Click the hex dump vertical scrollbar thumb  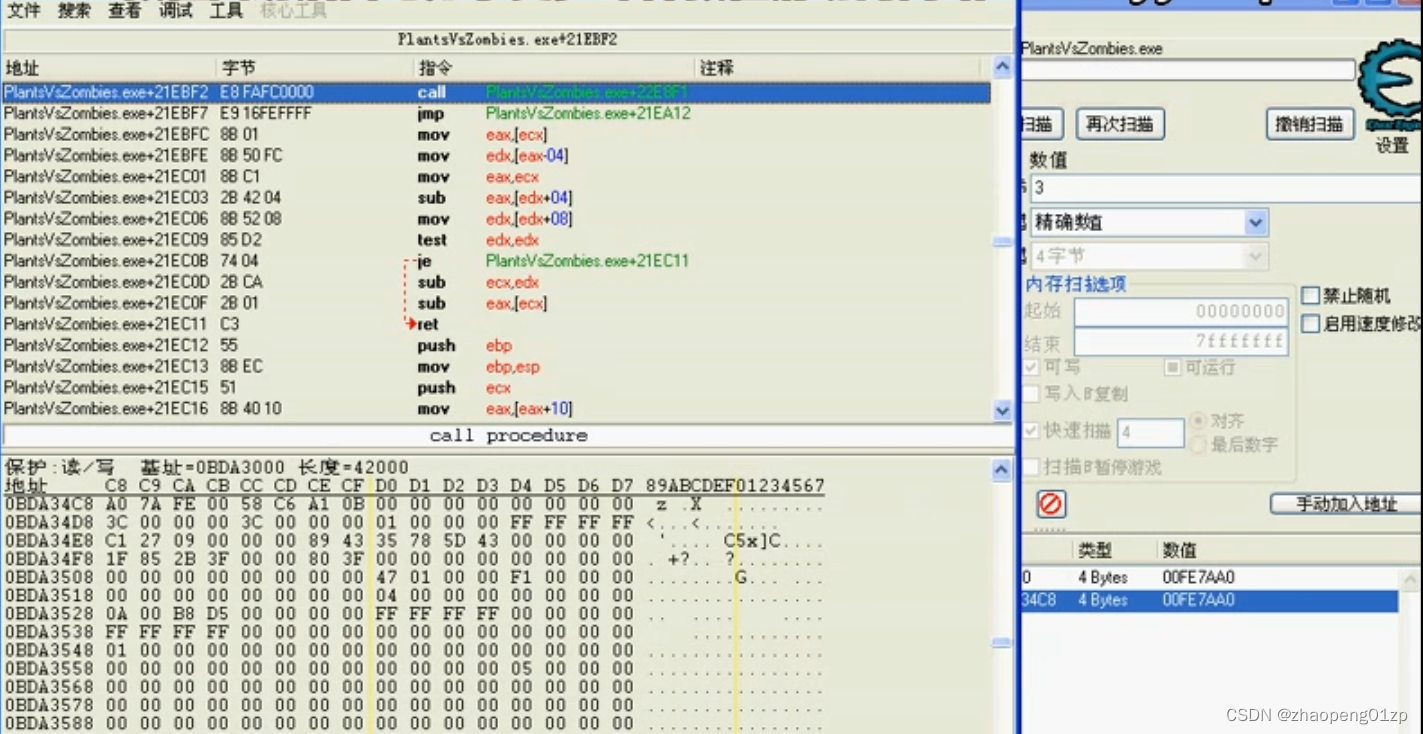(x=1001, y=643)
